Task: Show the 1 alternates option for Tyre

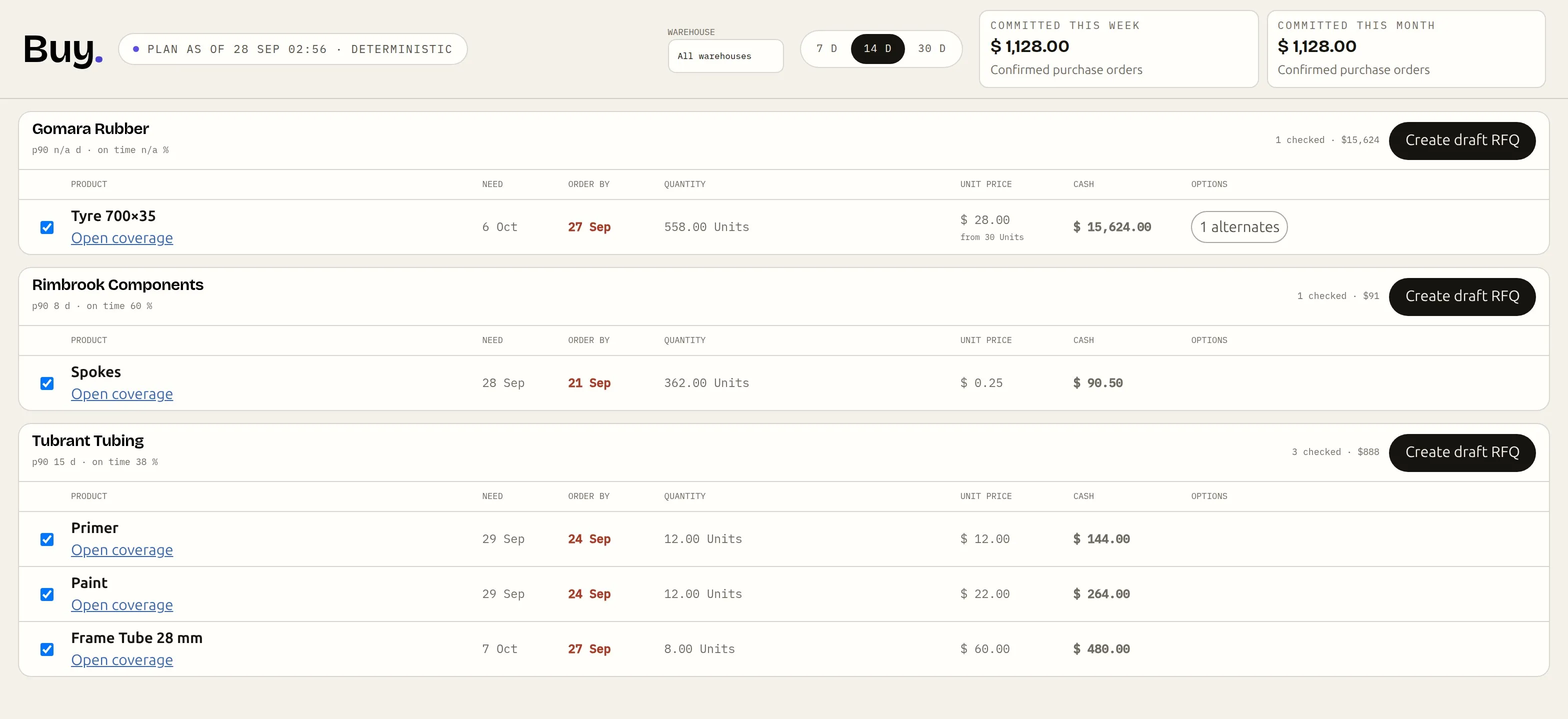Action: point(1238,227)
